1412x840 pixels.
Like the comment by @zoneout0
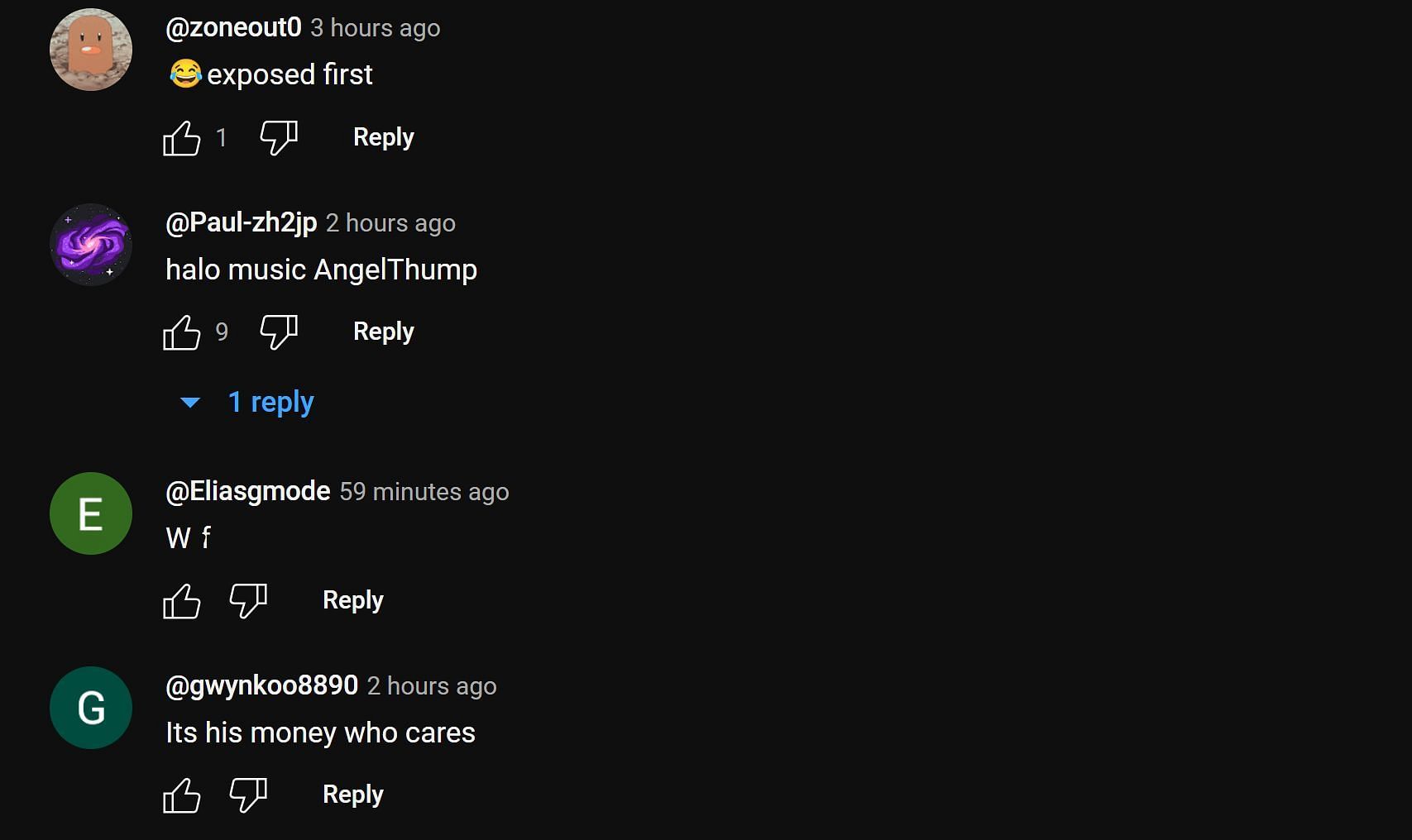click(x=182, y=138)
